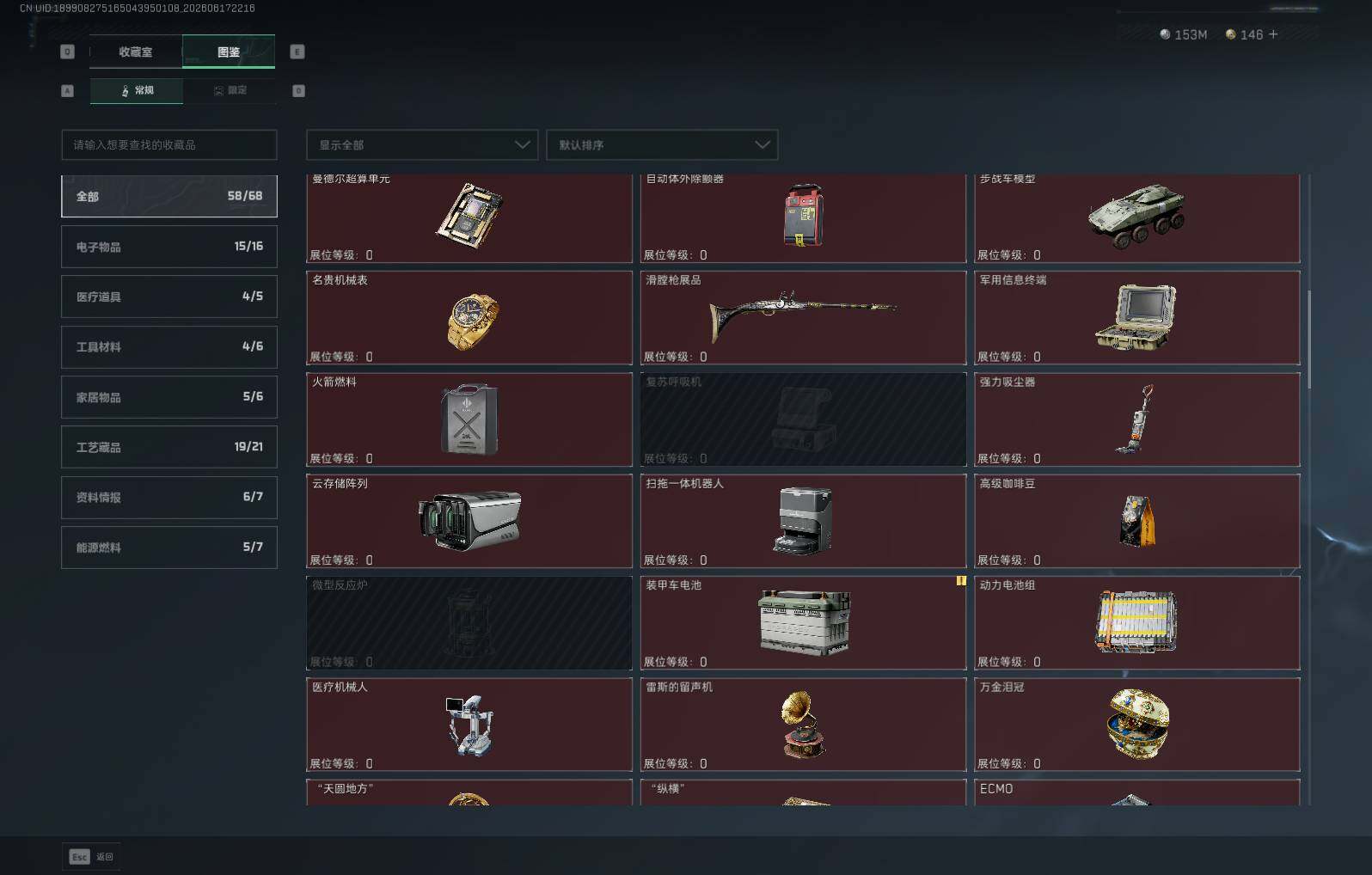This screenshot has height=875, width=1372.
Task: Expand the 显示全部 filter dropdown
Action: 422,144
